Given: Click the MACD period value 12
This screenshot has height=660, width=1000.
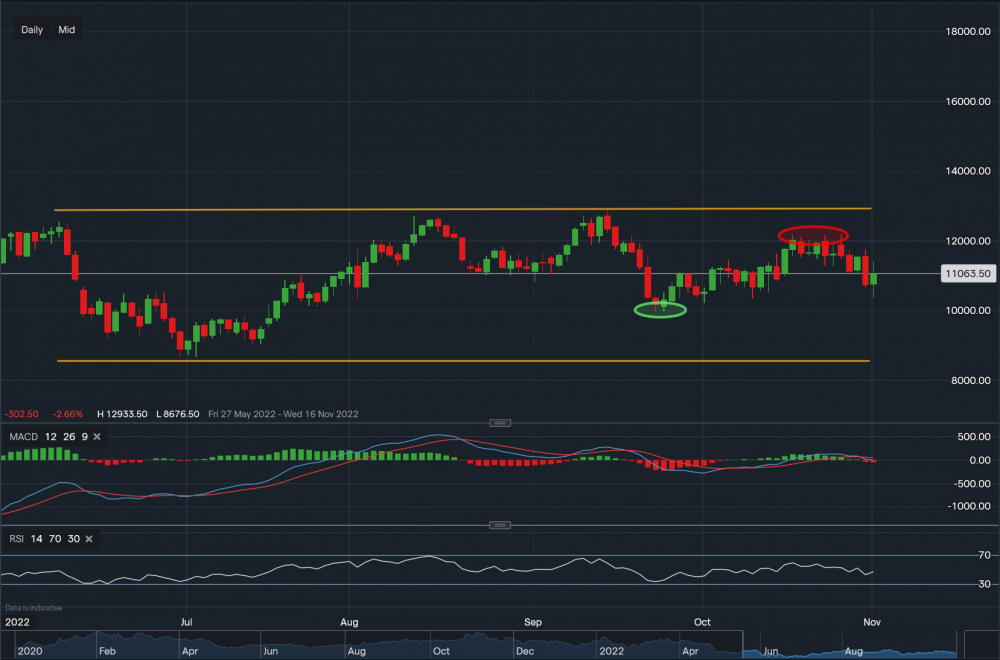Looking at the screenshot, I should 53,437.
